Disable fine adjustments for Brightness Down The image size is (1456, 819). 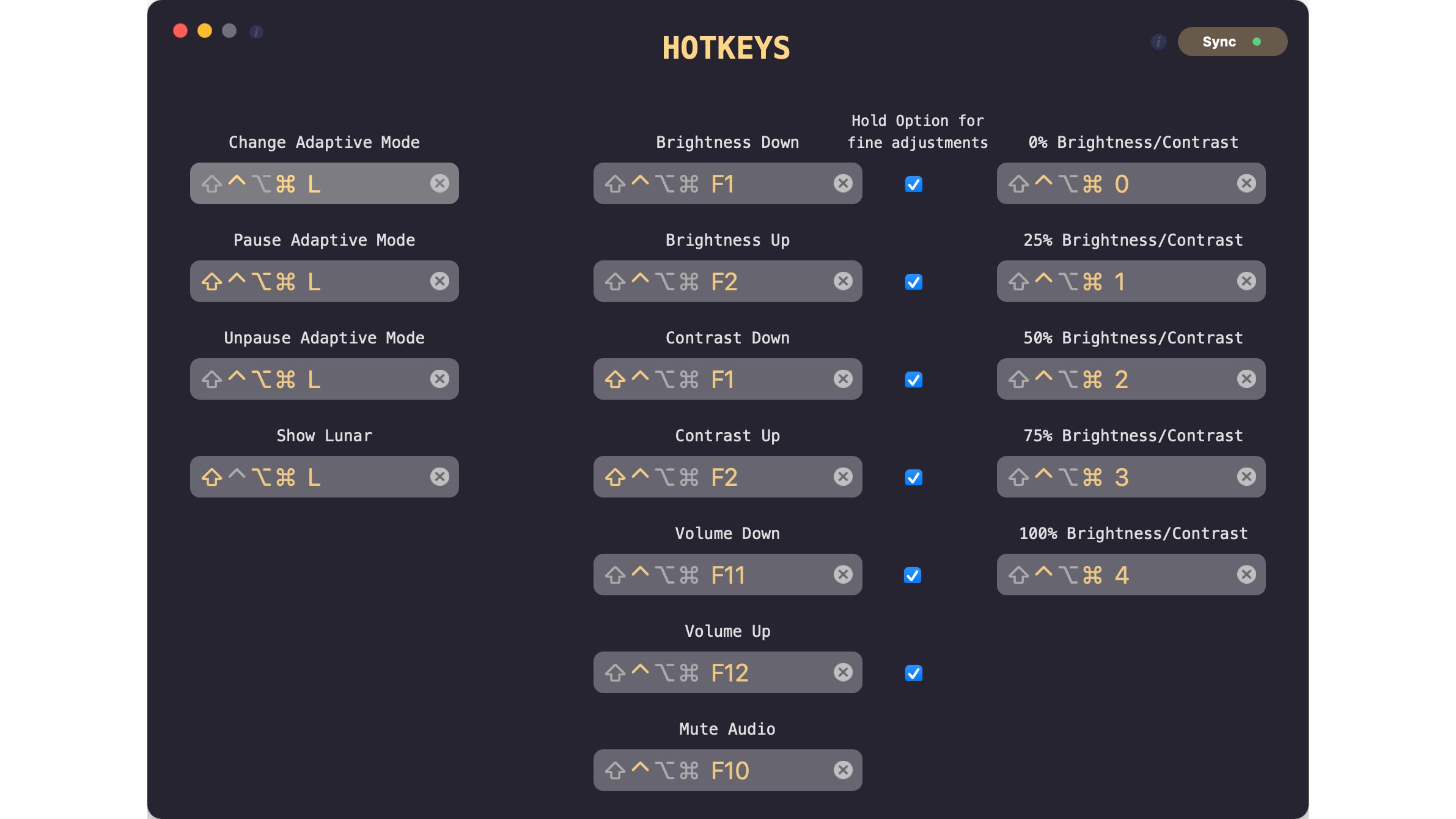pyautogui.click(x=914, y=184)
